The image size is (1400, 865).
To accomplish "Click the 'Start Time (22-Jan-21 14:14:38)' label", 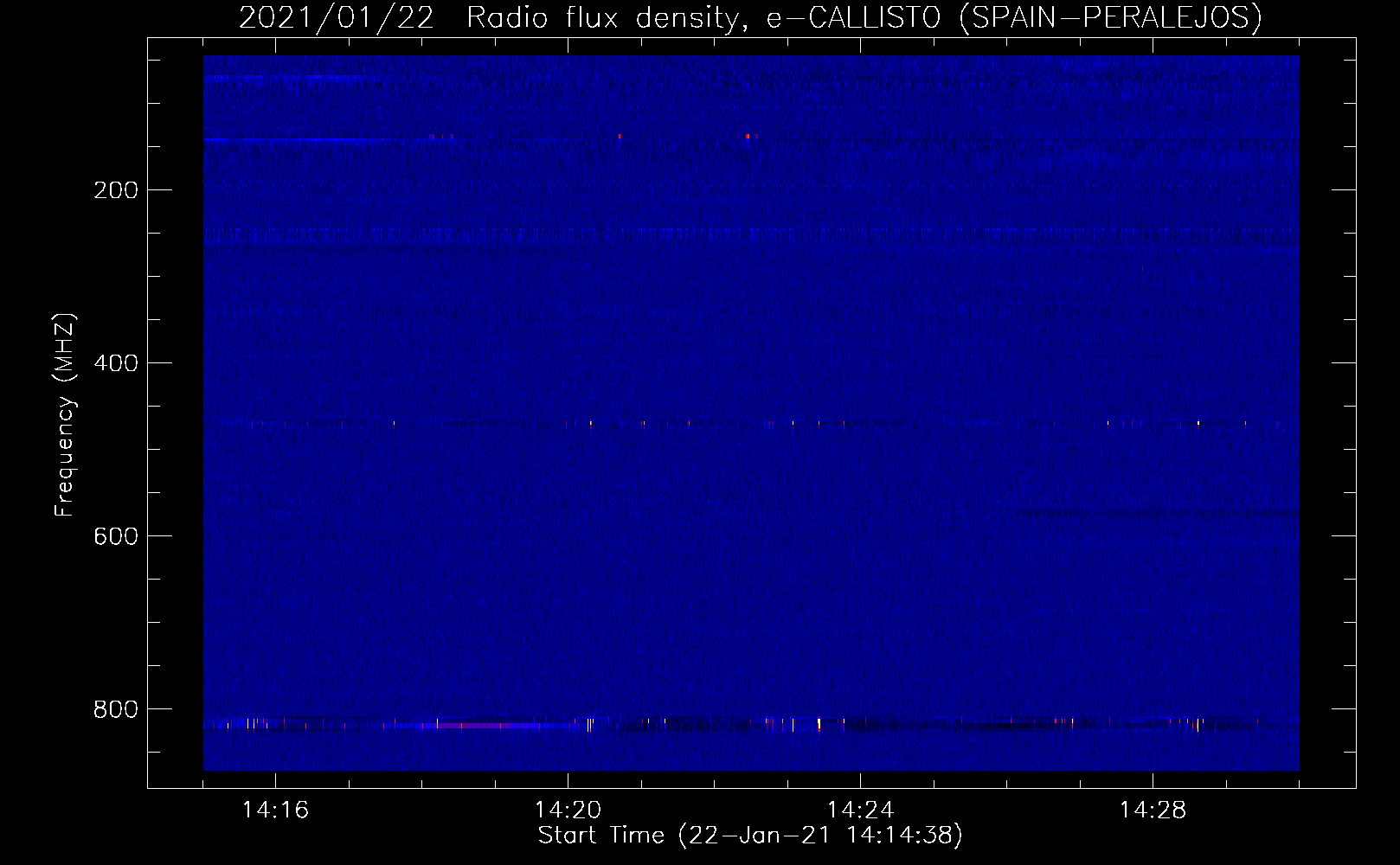I will pyautogui.click(x=750, y=836).
